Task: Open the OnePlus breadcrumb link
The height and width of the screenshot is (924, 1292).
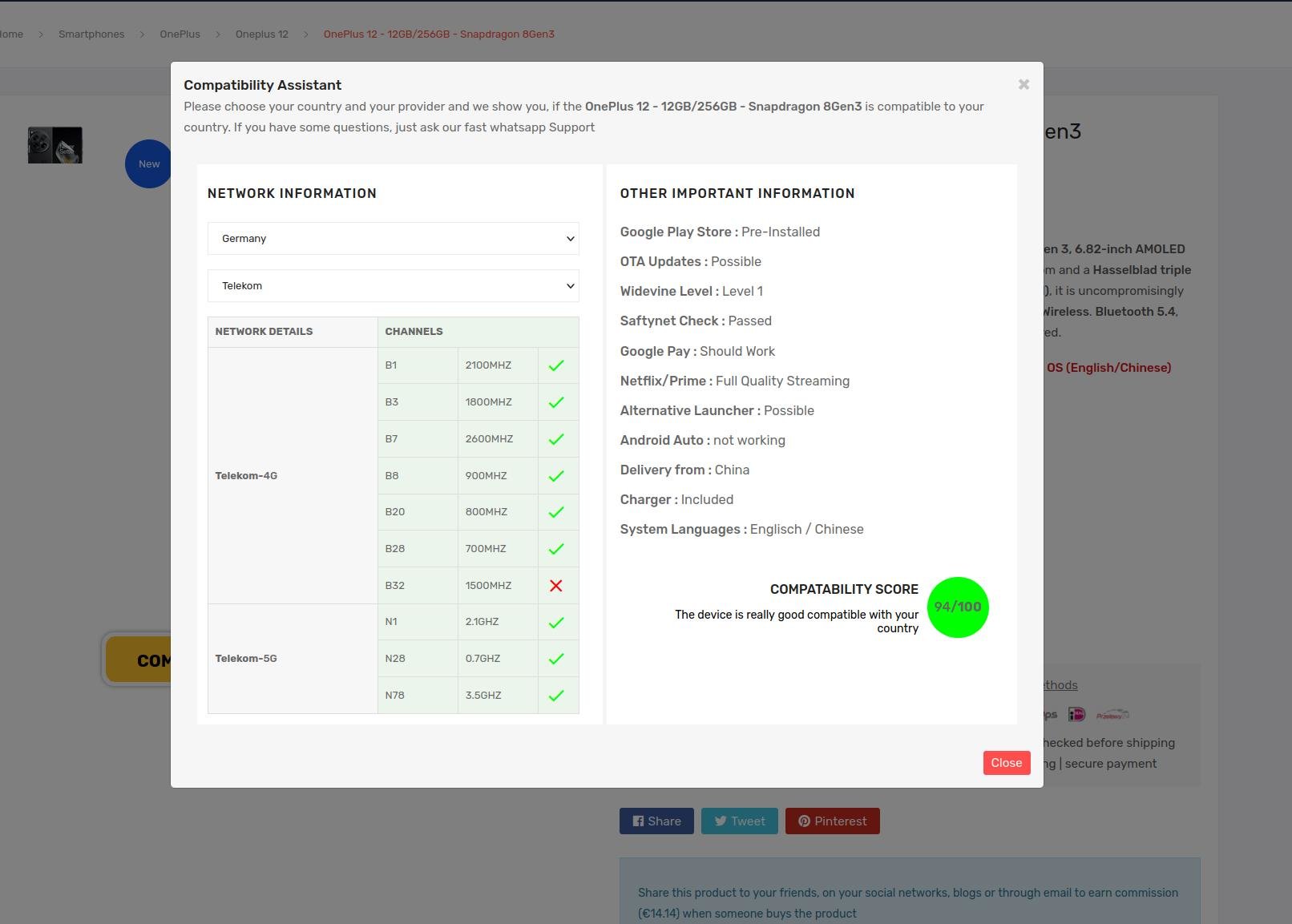Action: pyautogui.click(x=180, y=34)
